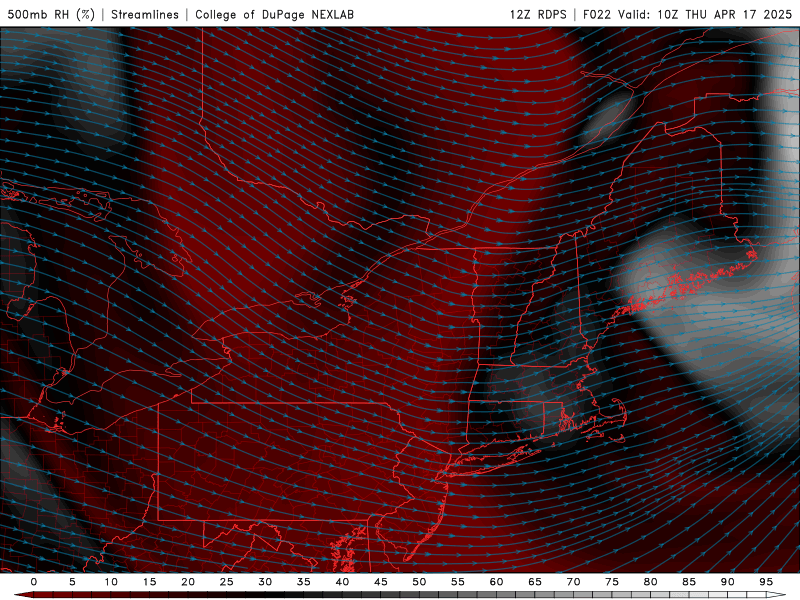Click the colorbar label "10"

[111, 582]
